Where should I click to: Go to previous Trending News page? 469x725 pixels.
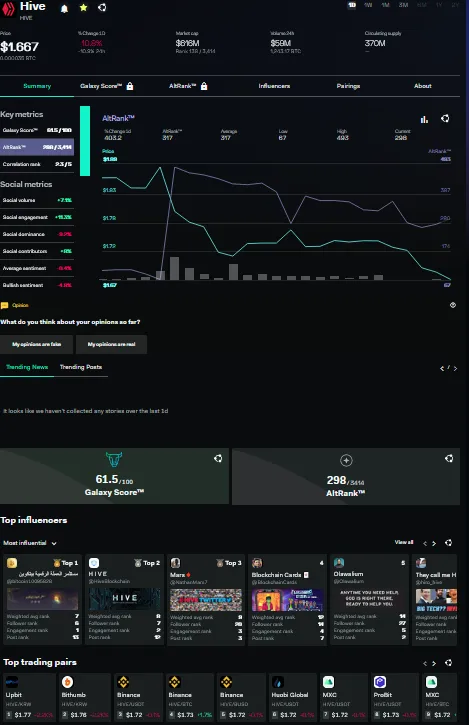(442, 369)
